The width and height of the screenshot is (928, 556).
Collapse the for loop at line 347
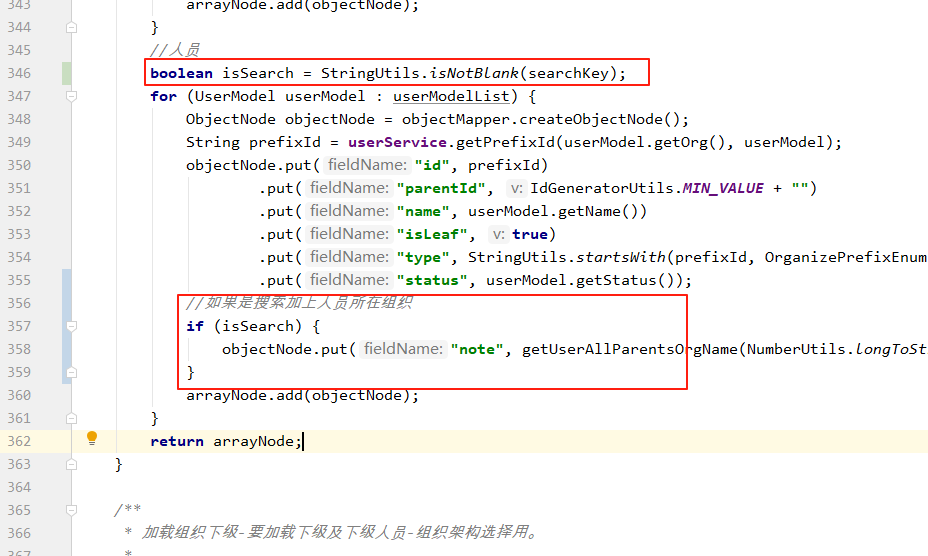72,97
